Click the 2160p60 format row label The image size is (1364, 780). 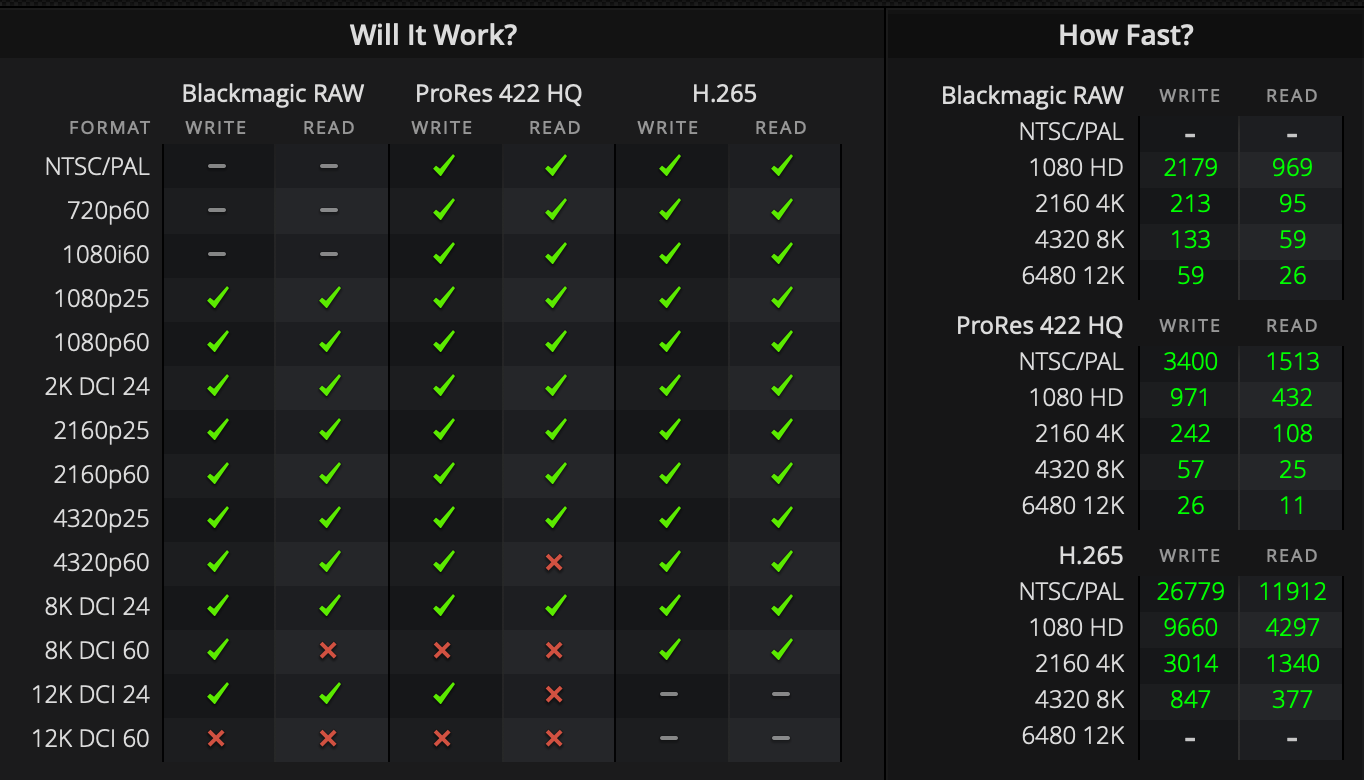click(101, 474)
